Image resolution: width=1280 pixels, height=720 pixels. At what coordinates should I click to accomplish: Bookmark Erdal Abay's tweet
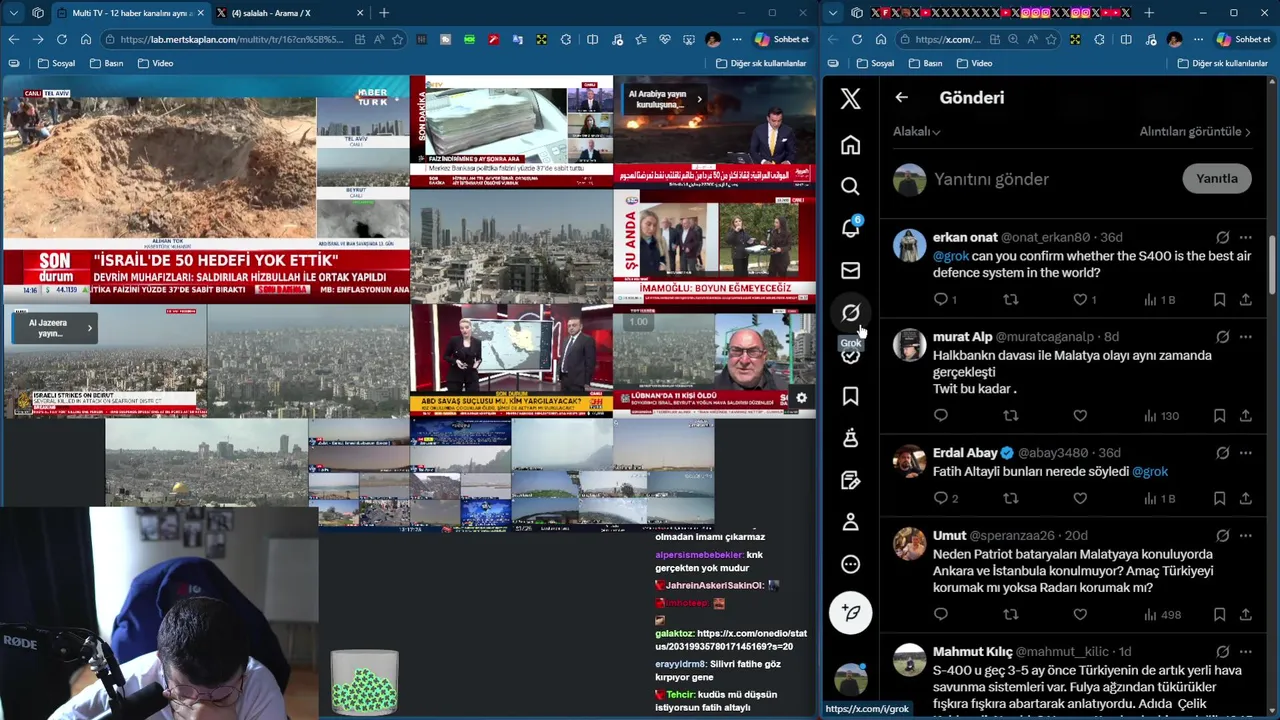1219,498
